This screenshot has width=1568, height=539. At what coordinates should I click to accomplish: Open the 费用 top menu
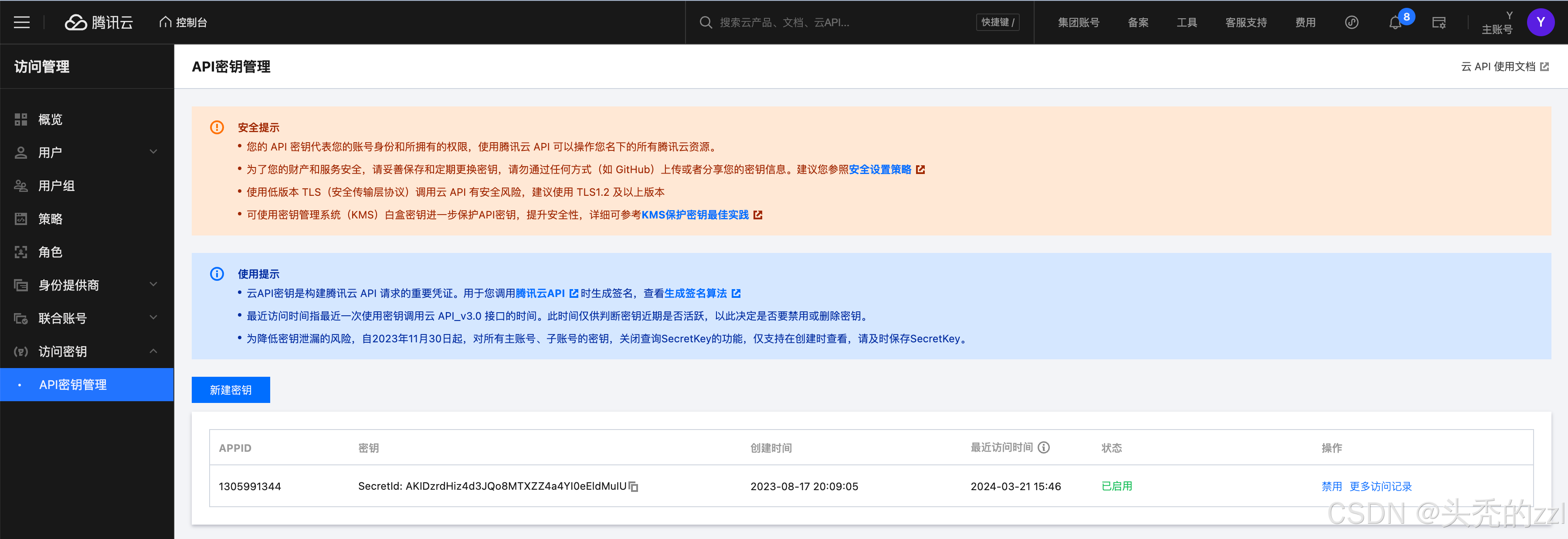[x=1305, y=23]
